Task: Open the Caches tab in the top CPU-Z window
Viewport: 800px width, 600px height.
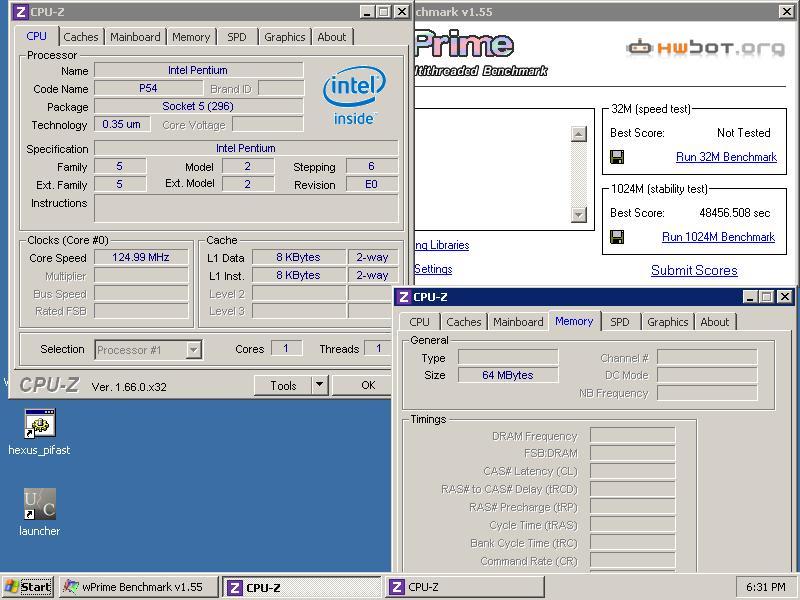Action: 81,37
